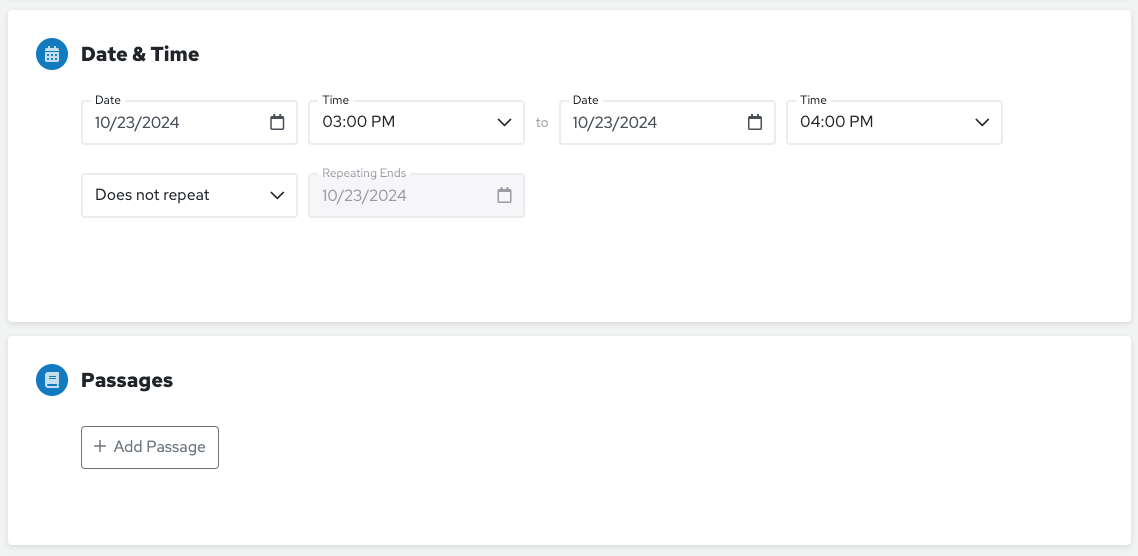The width and height of the screenshot is (1138, 556).
Task: Click the Date & Time section heading
Action: [x=140, y=54]
